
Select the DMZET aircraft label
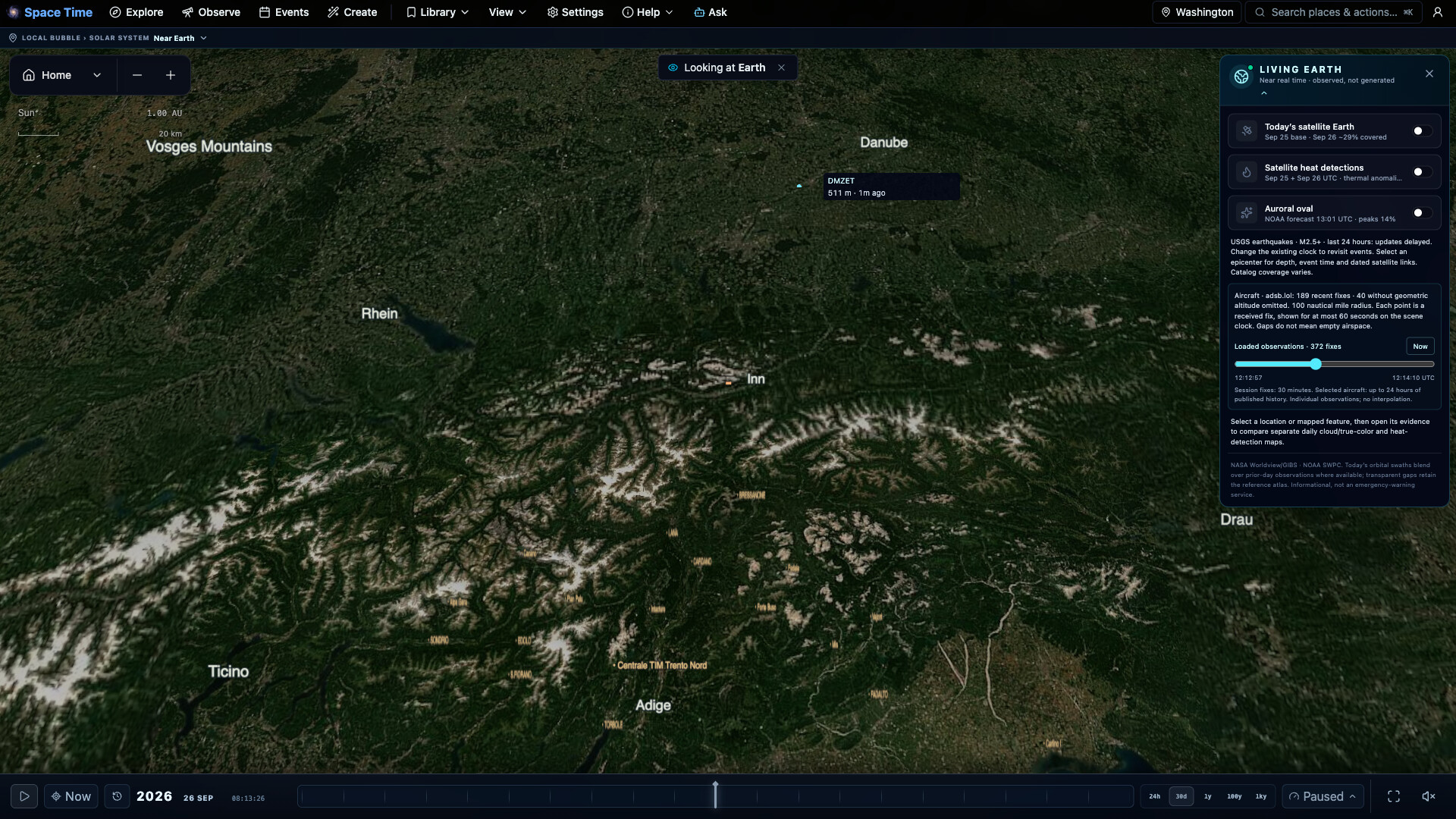[892, 187]
